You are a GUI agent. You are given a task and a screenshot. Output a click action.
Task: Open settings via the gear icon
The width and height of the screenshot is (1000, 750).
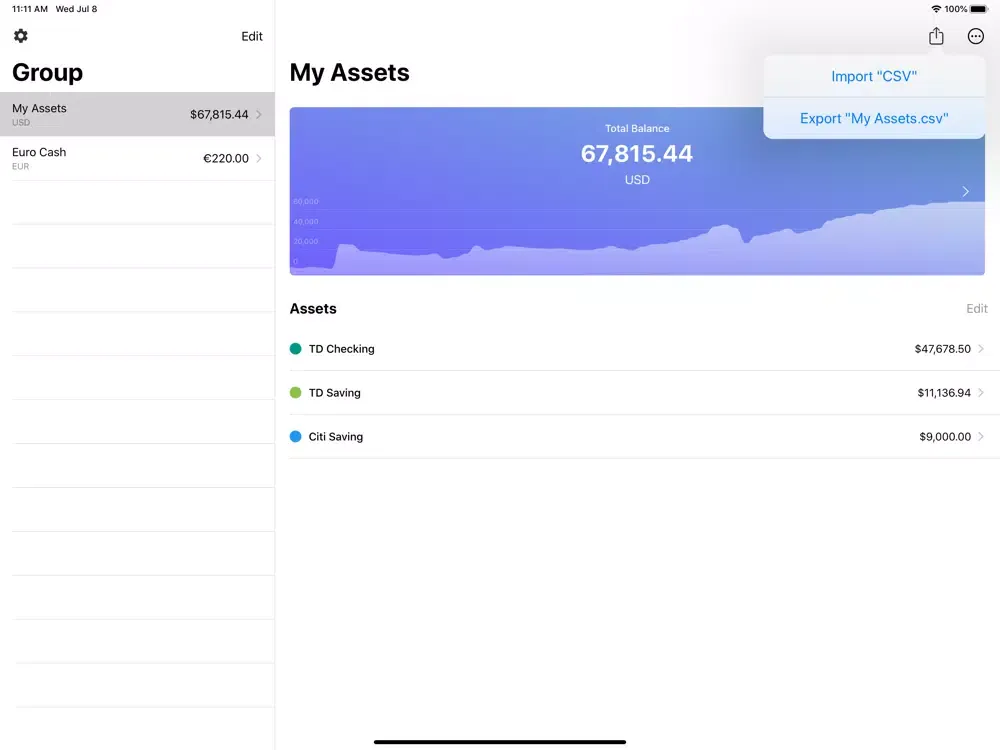pyautogui.click(x=20, y=36)
